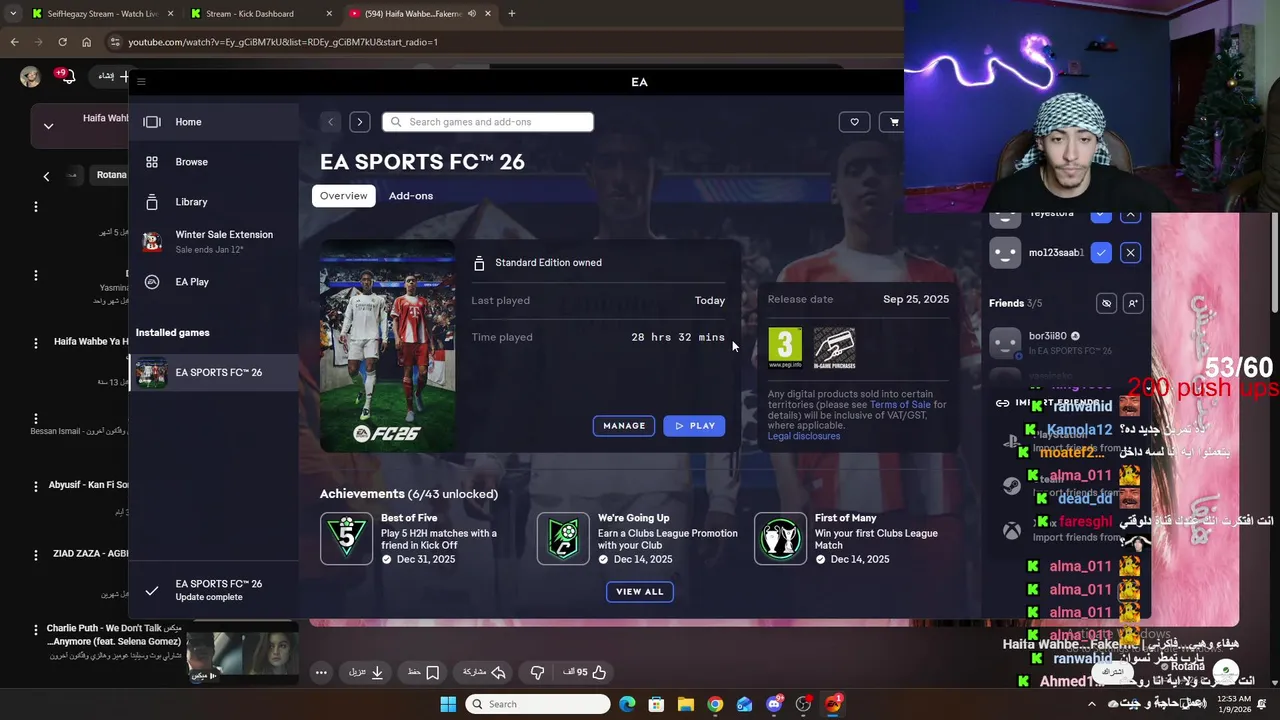Decline friend request from mo123saab1
This screenshot has height=720, width=1280.
(x=1130, y=253)
